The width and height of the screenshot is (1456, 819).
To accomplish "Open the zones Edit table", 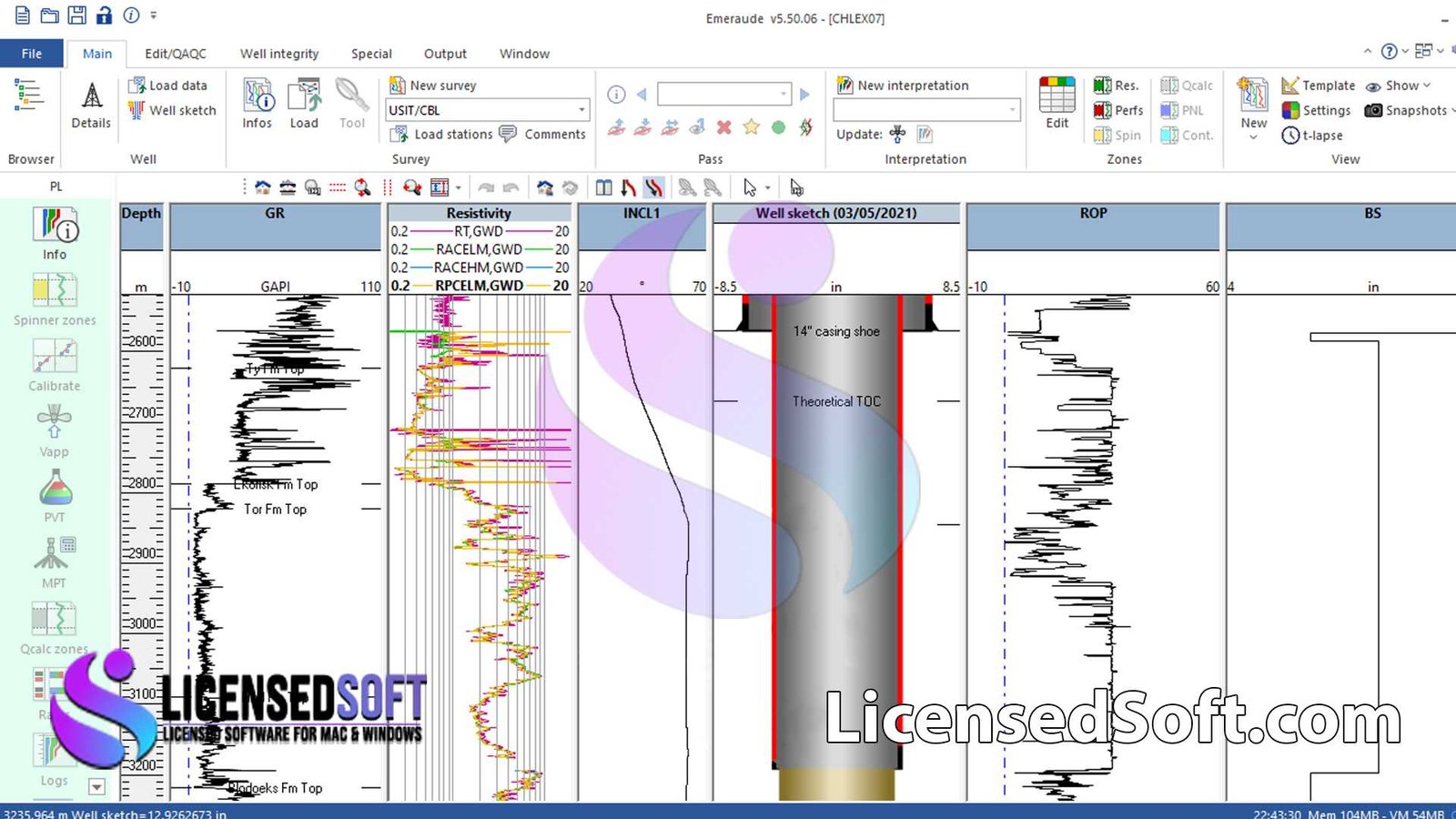I will (x=1057, y=103).
